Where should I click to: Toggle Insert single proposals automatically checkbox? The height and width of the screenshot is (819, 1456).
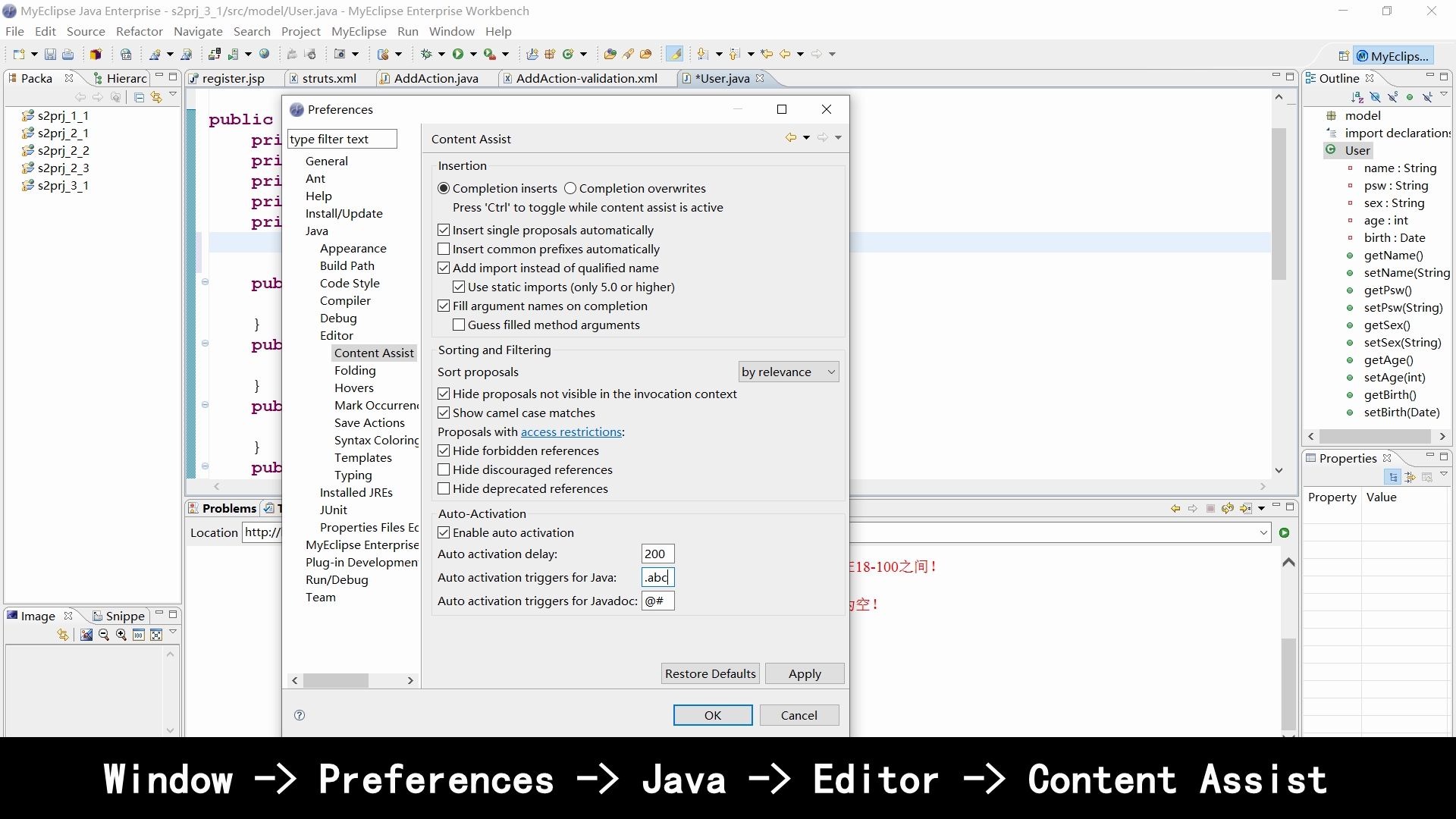[443, 230]
